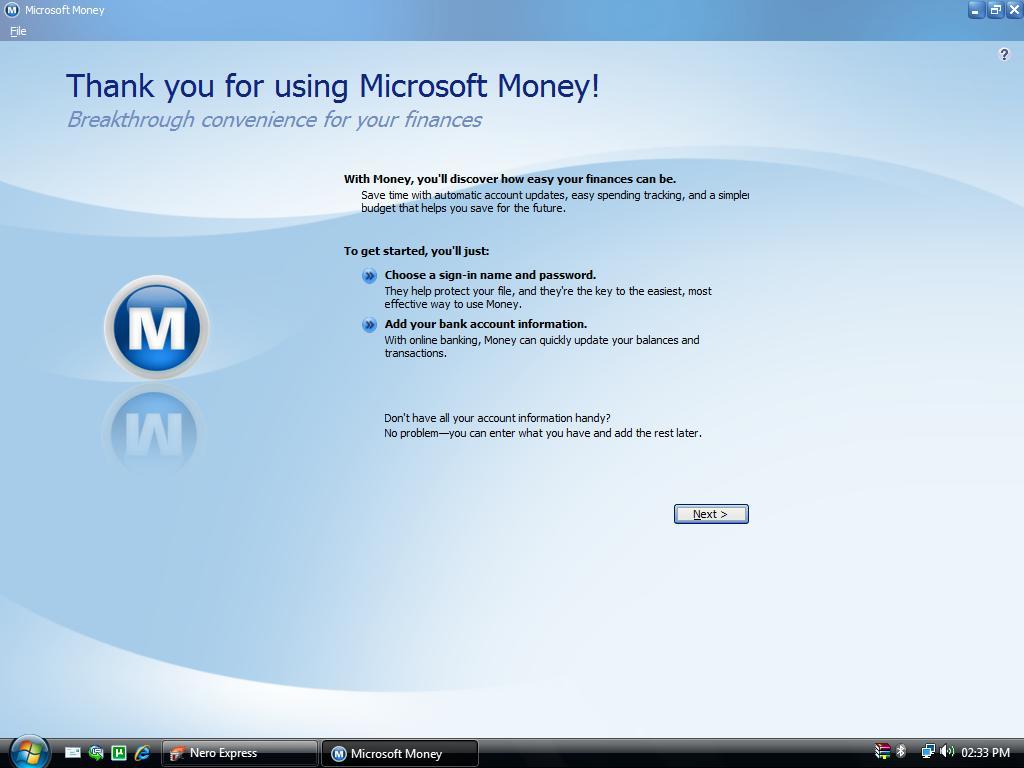
Task: Open the Windows Start orb
Action: point(29,752)
